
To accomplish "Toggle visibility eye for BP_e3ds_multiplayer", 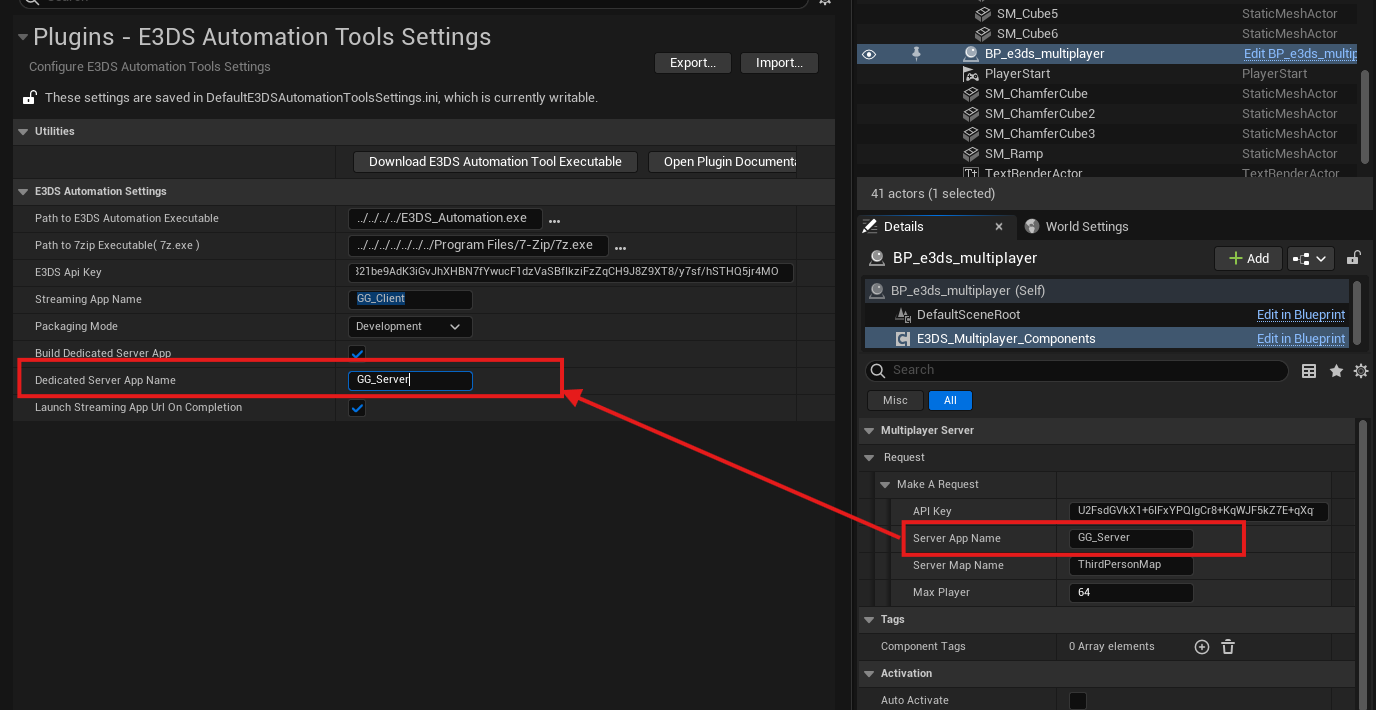I will 869,54.
